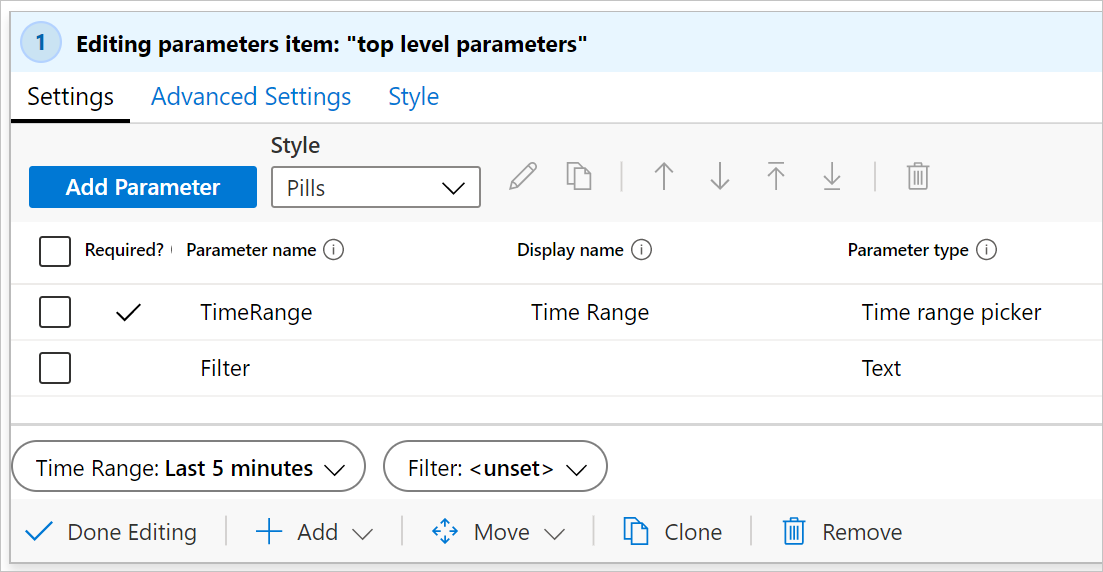
Task: Click the pencil edit parameter icon
Action: [523, 177]
